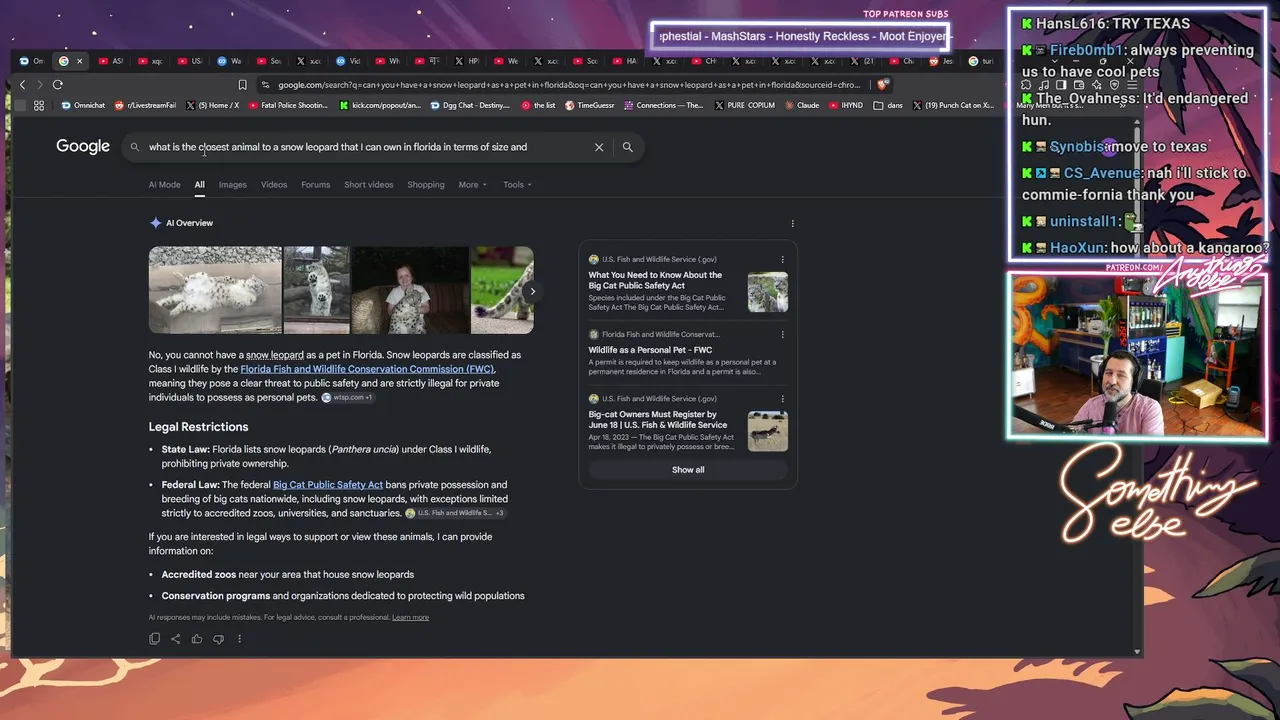Reload the Google search page
This screenshot has width=1280, height=720.
point(57,85)
